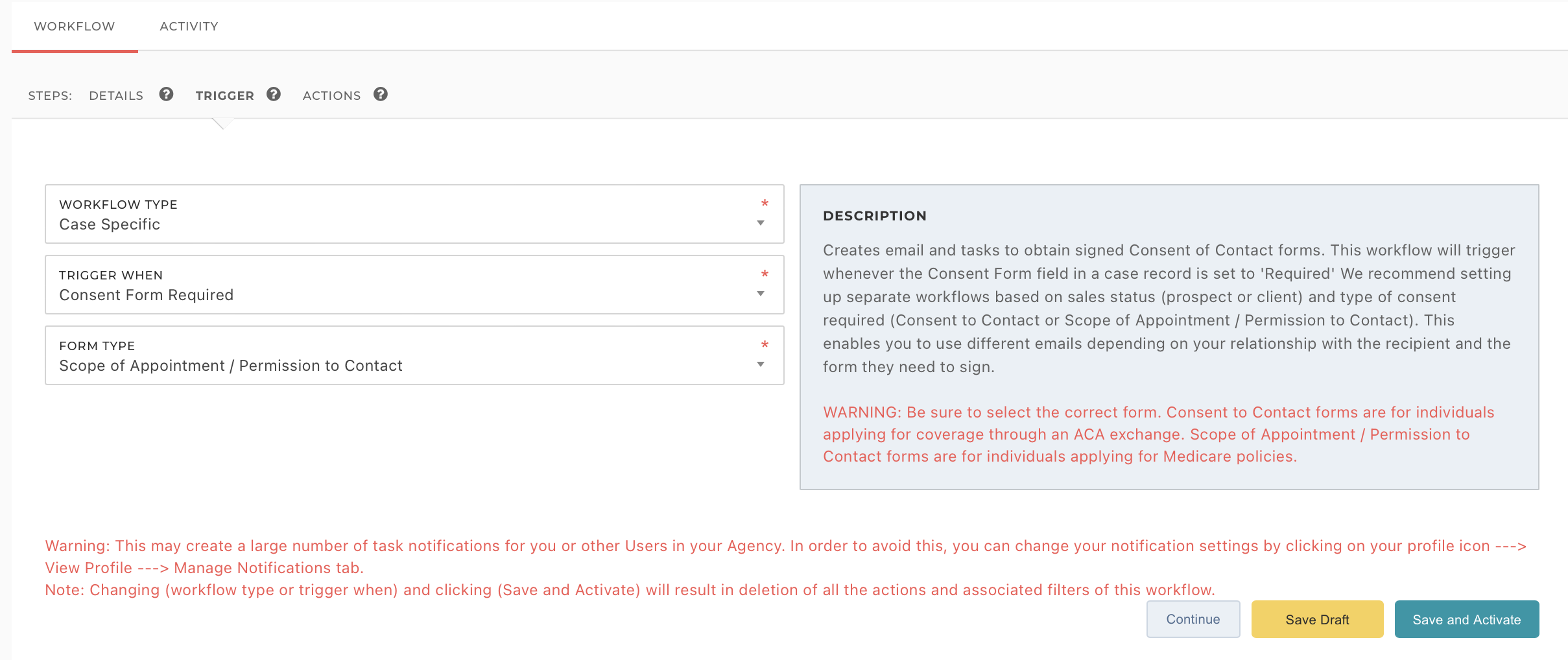Select the Workflow tab
This screenshot has height=660, width=1568.
pos(75,27)
